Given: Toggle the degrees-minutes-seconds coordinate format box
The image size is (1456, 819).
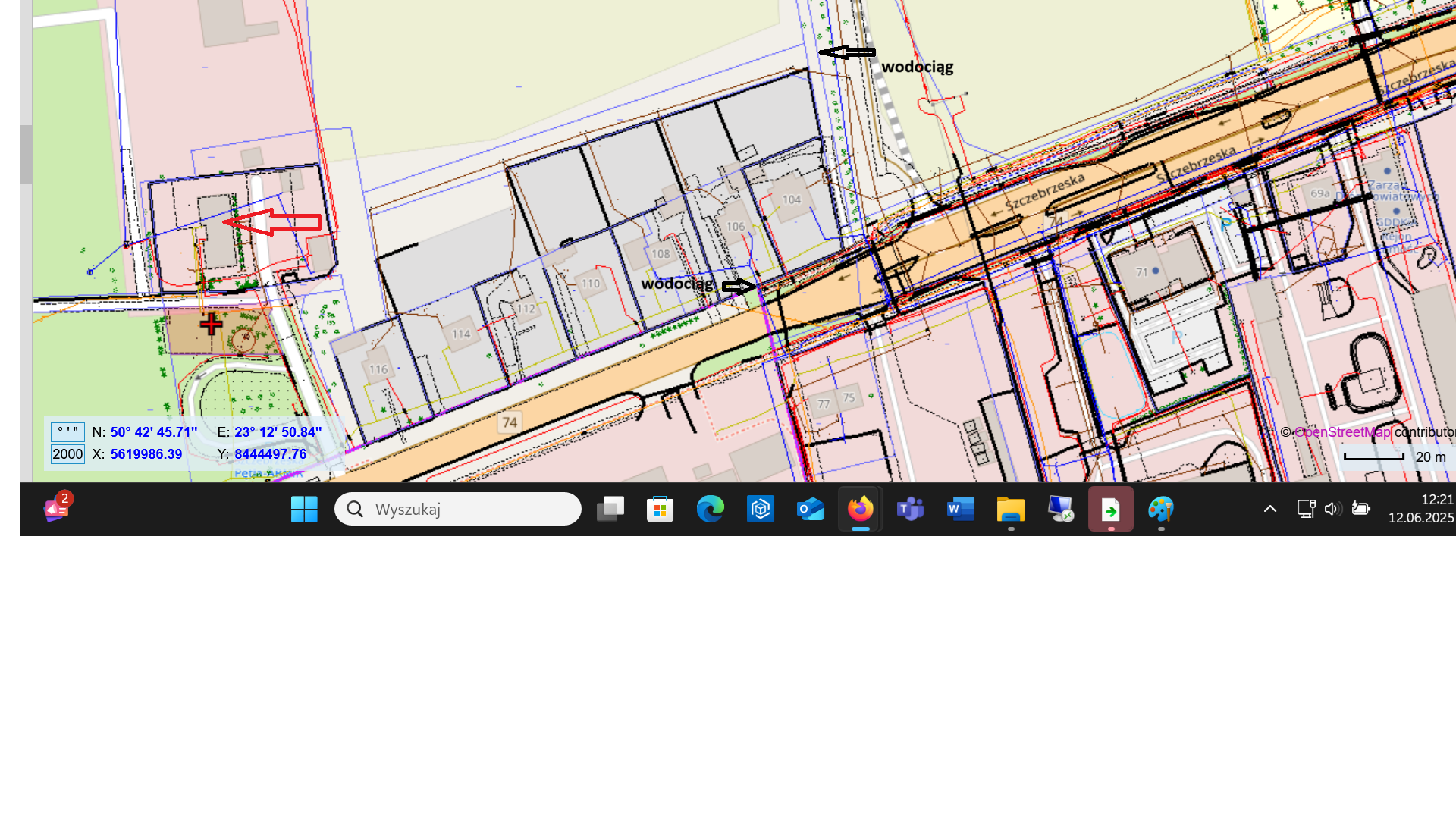Looking at the screenshot, I should click(x=67, y=432).
